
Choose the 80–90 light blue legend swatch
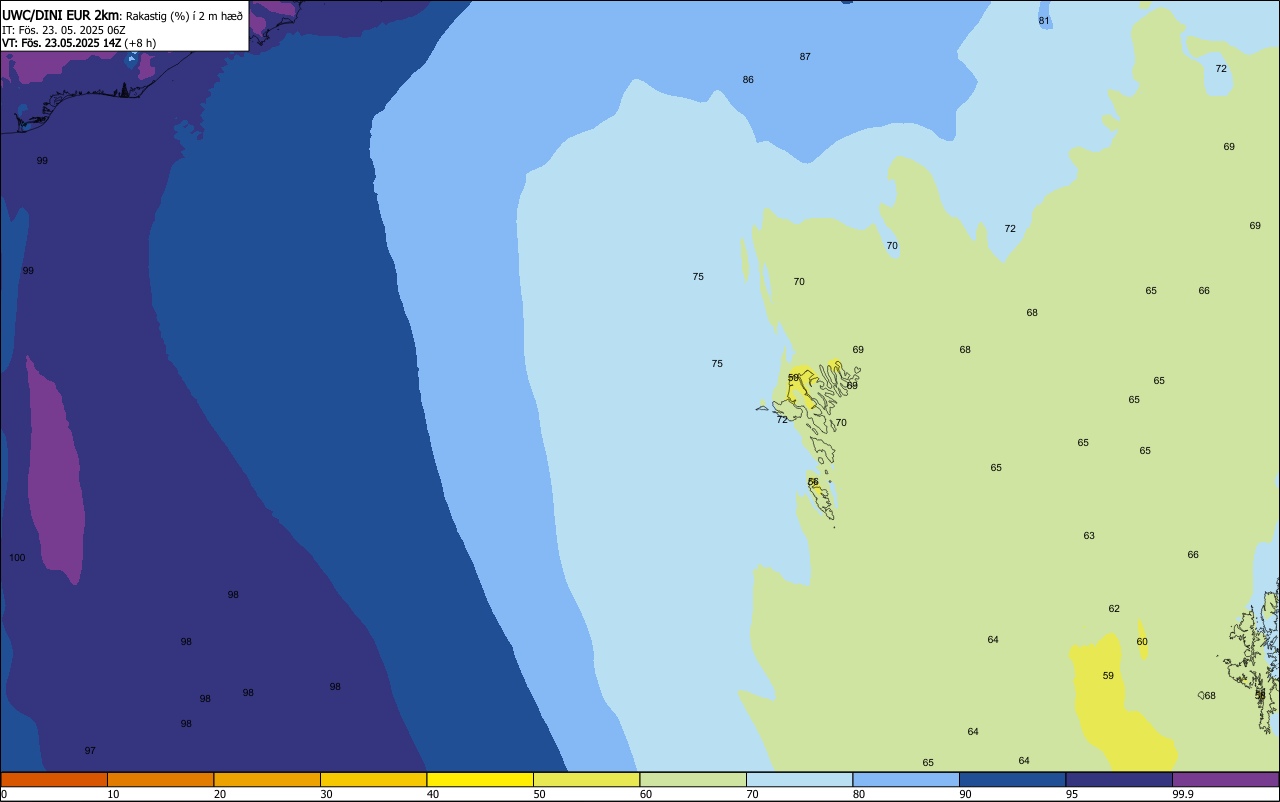[906, 779]
